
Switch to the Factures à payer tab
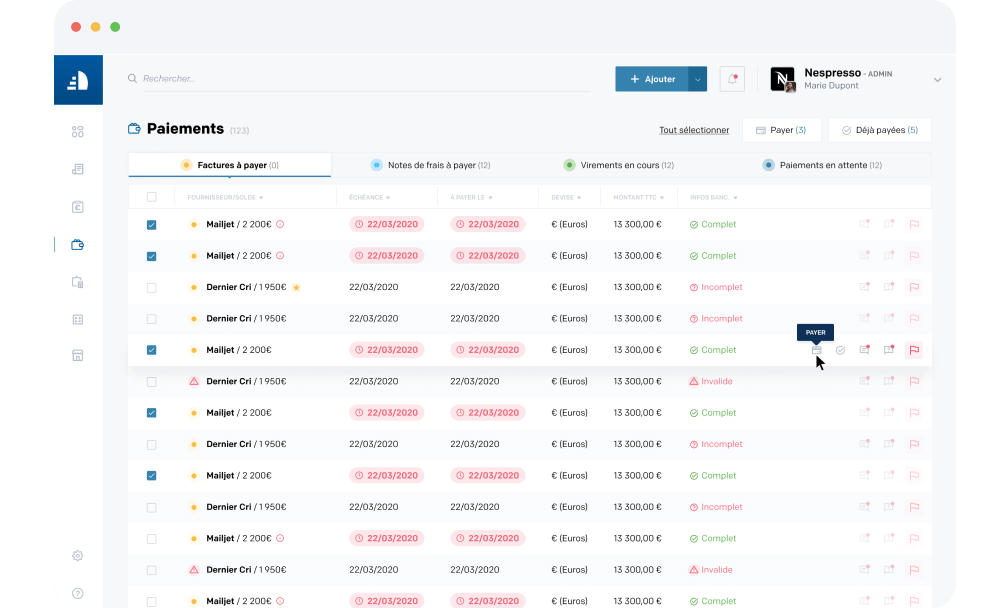click(x=230, y=165)
